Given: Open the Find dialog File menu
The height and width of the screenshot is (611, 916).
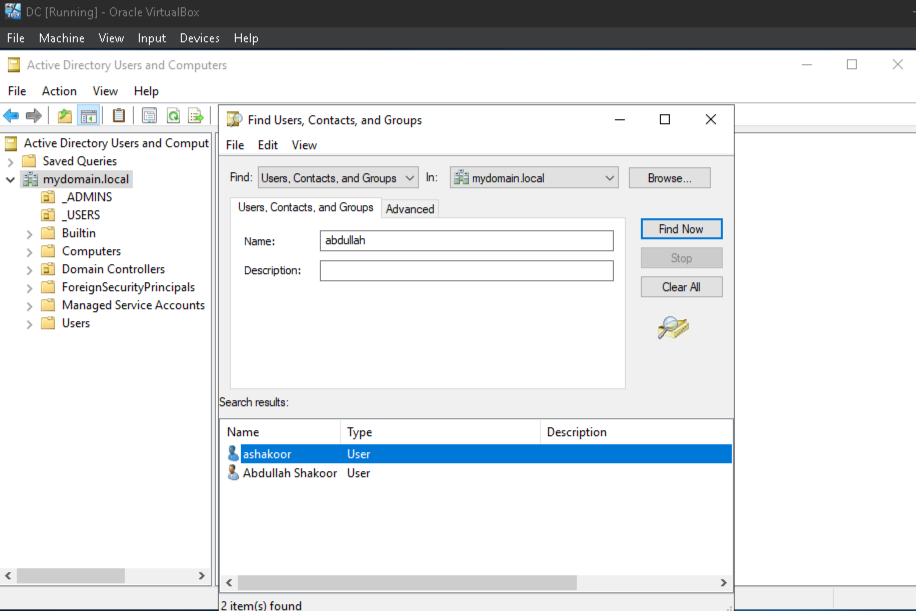Looking at the screenshot, I should pos(235,145).
